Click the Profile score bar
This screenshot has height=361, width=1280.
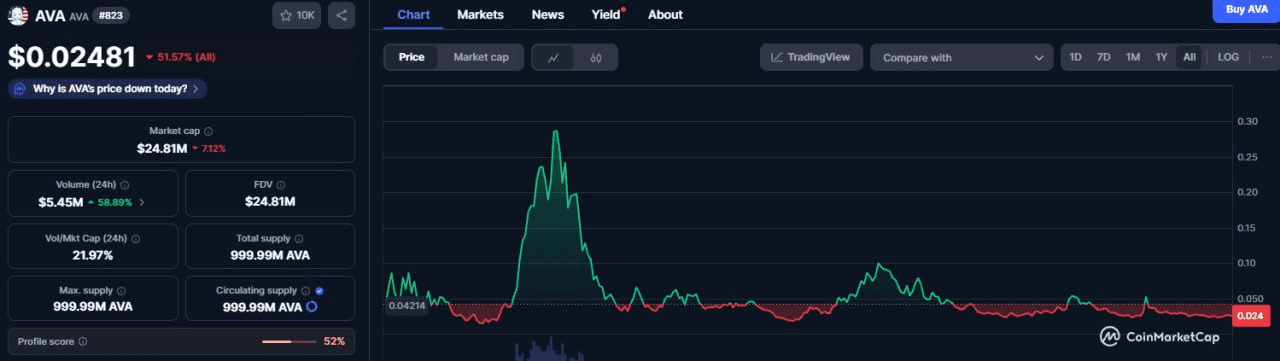click(290, 342)
